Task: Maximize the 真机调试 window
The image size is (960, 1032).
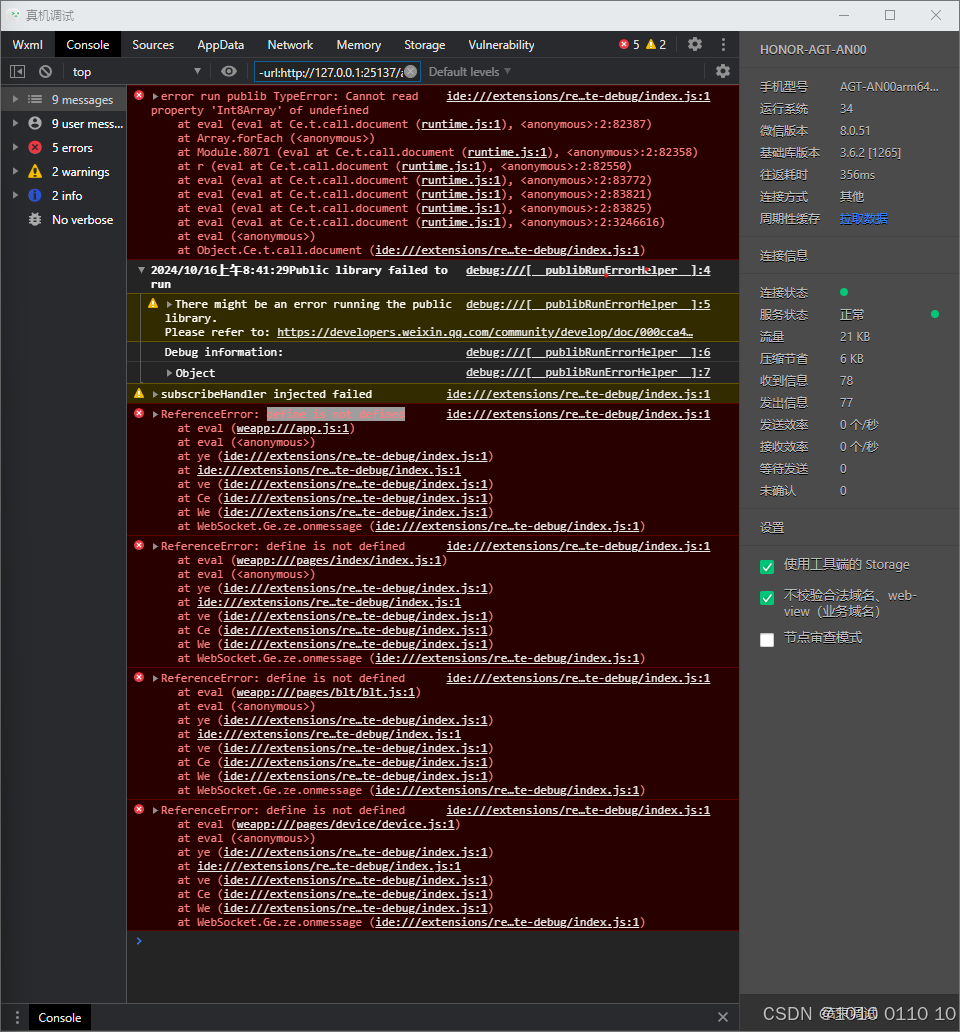Action: pyautogui.click(x=890, y=15)
